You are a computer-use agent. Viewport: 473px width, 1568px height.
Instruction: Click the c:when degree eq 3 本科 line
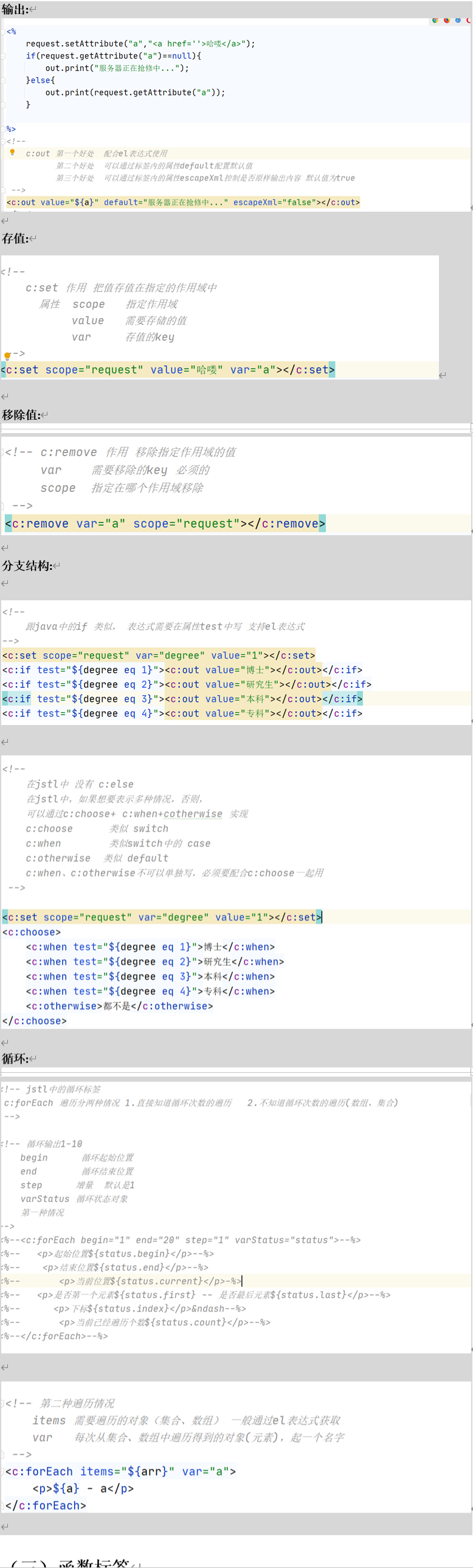click(x=150, y=976)
